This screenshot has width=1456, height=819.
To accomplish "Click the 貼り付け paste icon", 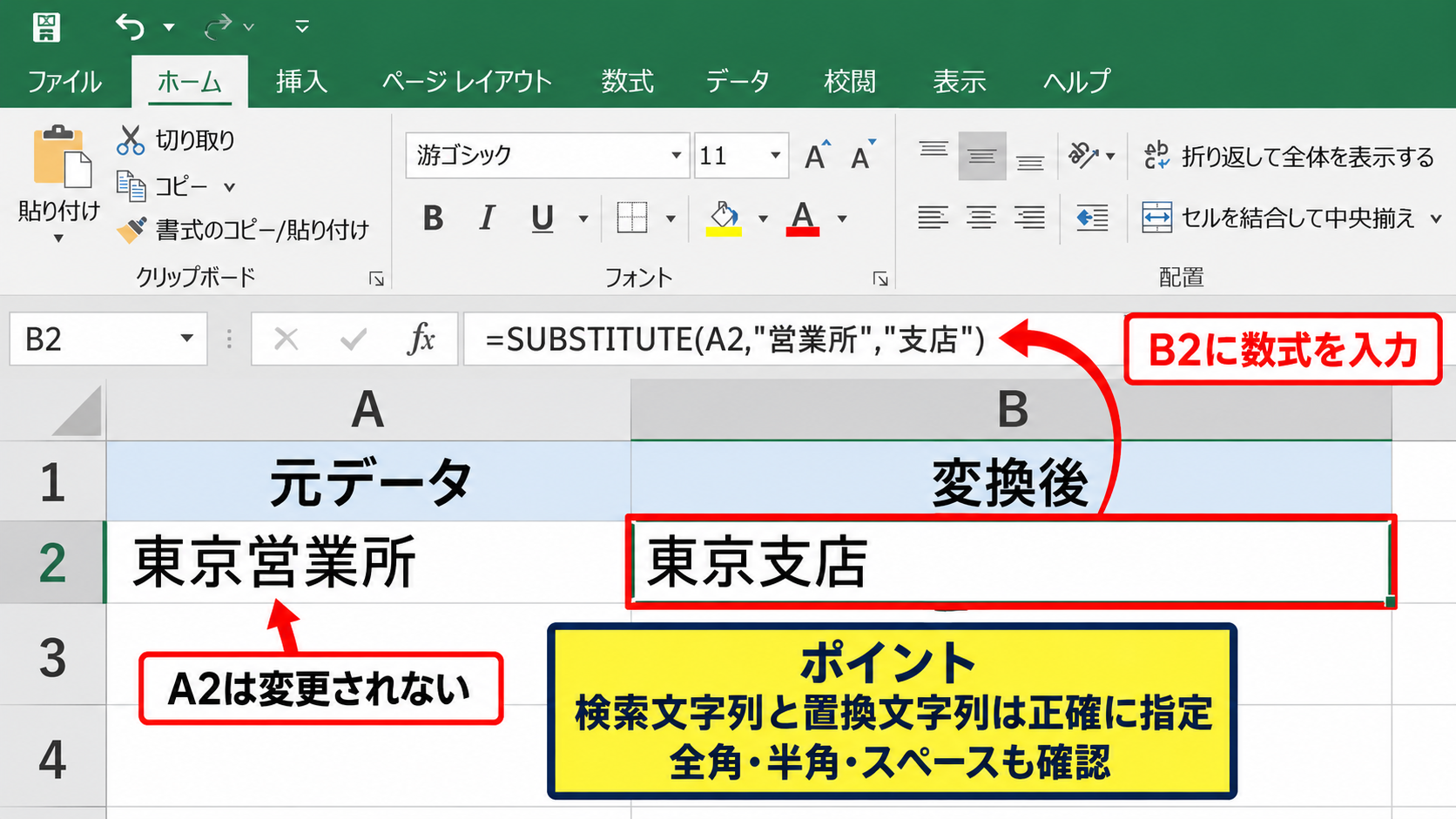I will 61,157.
